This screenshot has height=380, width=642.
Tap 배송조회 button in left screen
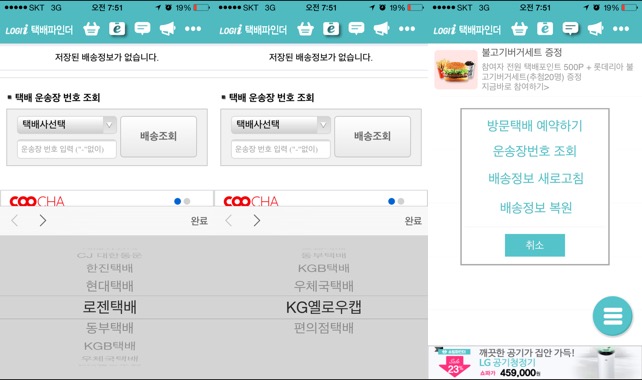click(158, 136)
